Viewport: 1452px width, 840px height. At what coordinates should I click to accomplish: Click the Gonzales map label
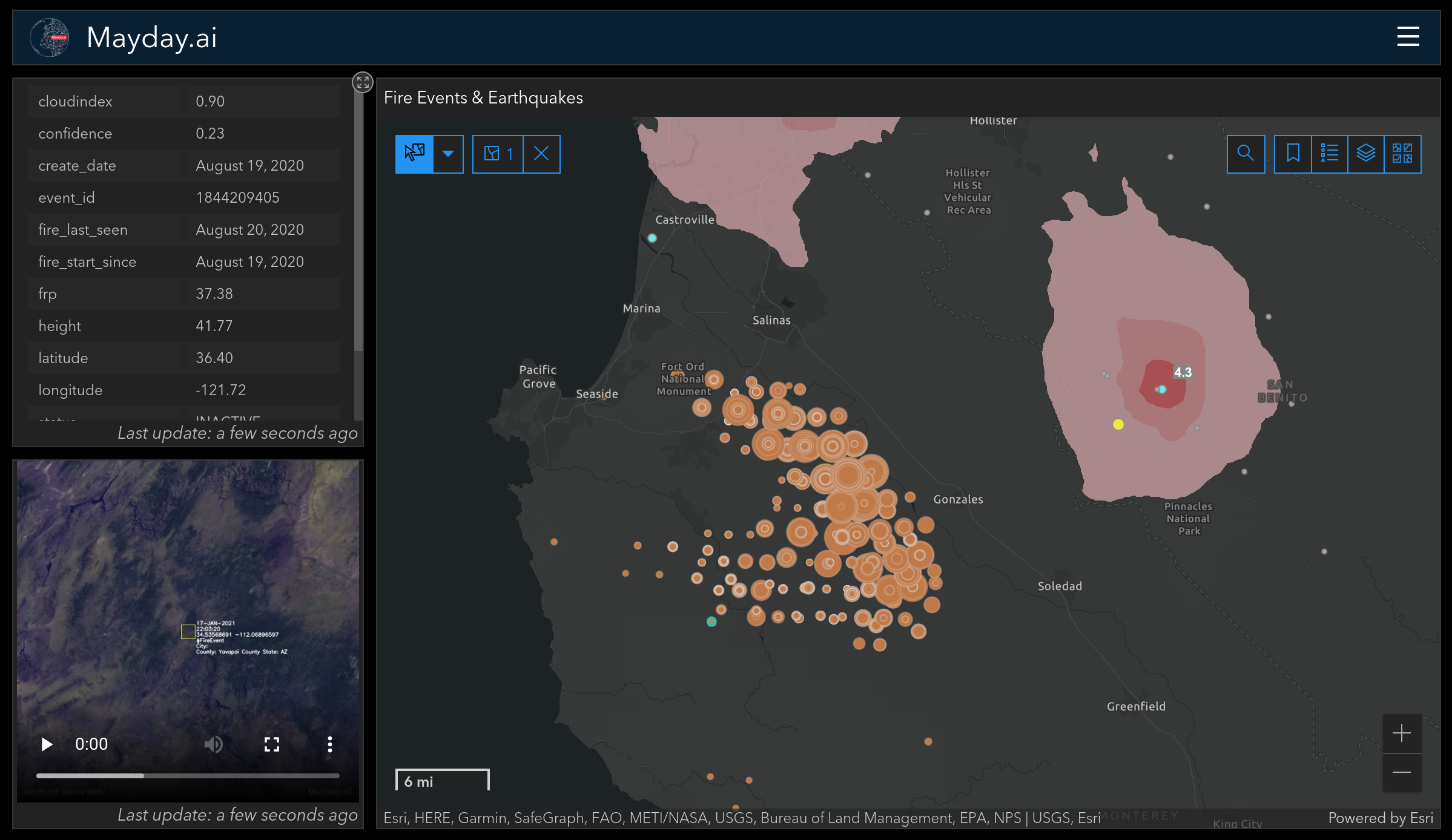pos(958,499)
